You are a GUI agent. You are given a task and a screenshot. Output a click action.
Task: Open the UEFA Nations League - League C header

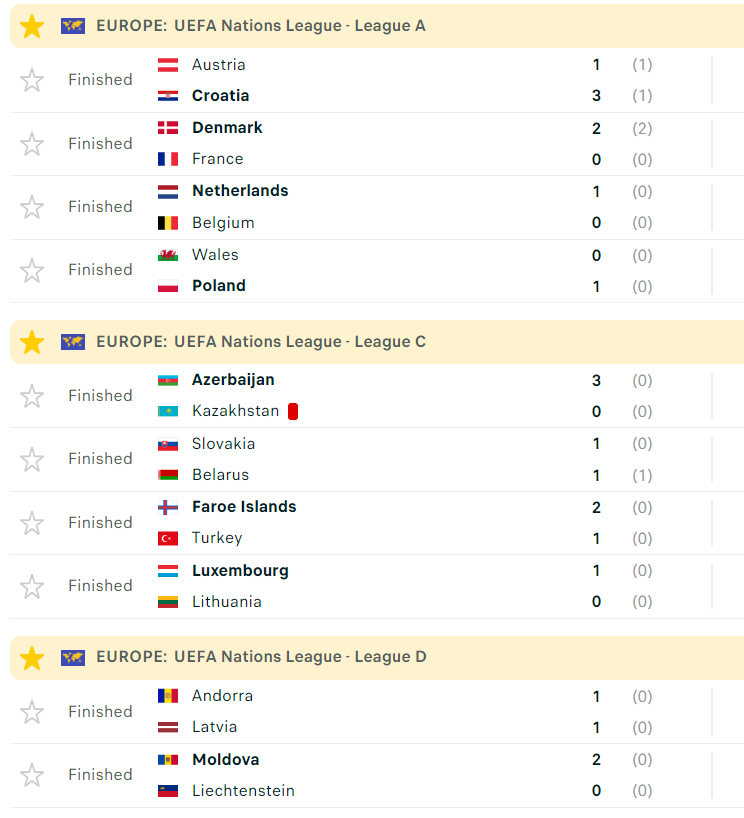pos(261,342)
